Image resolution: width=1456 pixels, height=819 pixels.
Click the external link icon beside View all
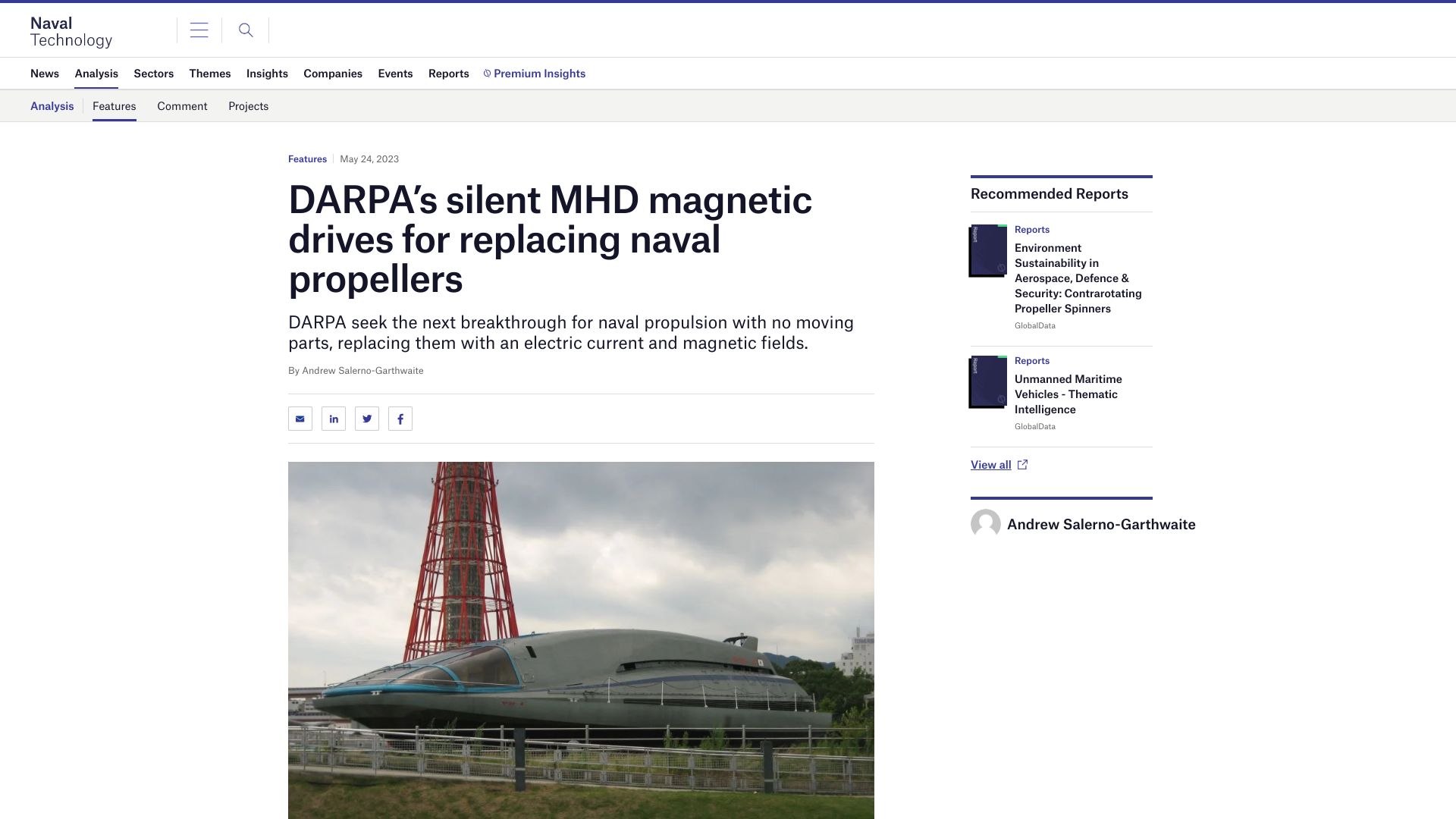(x=1022, y=465)
